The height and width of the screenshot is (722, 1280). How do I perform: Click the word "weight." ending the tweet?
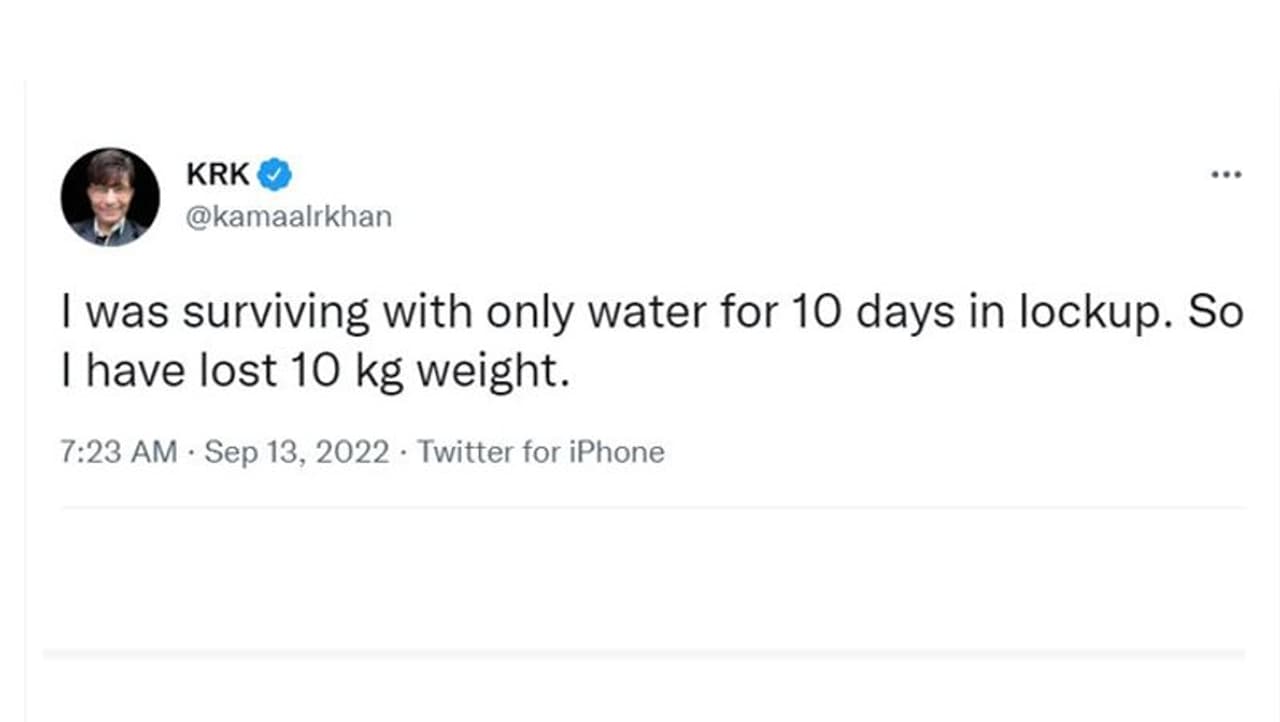click(492, 371)
